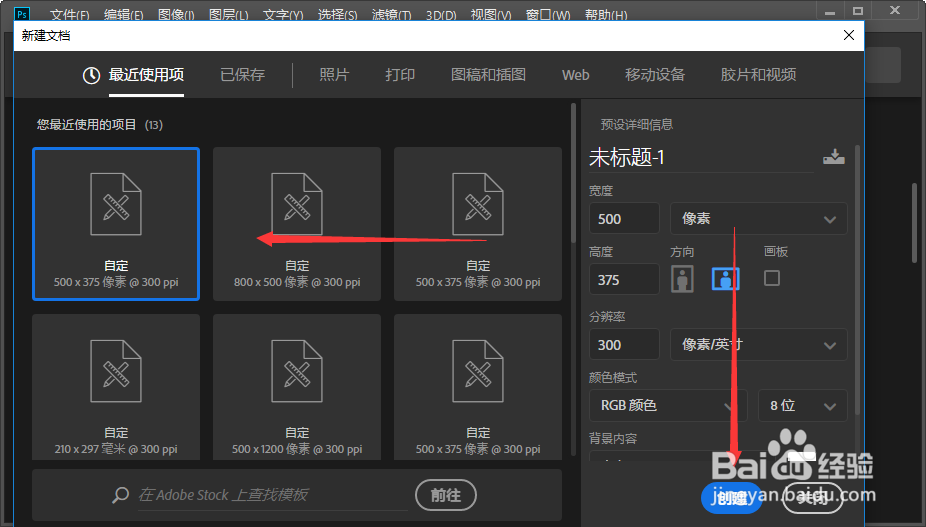This screenshot has height=527, width=926.
Task: Enable the 画板 artboard checkbox
Action: click(772, 278)
